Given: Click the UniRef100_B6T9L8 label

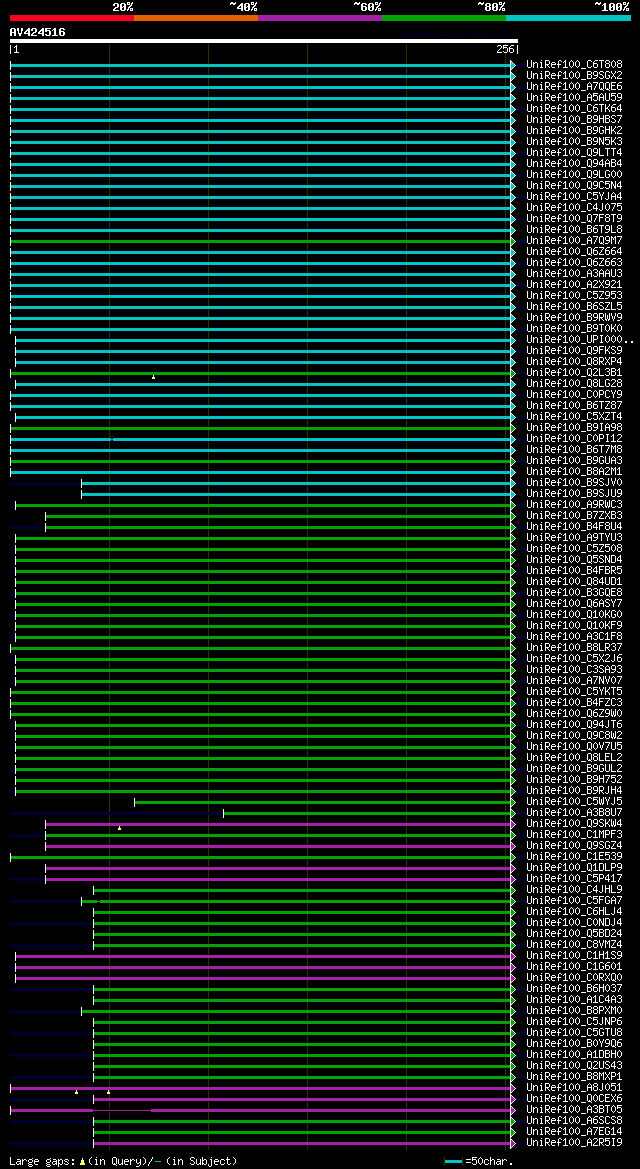Looking at the screenshot, I should coord(574,230).
